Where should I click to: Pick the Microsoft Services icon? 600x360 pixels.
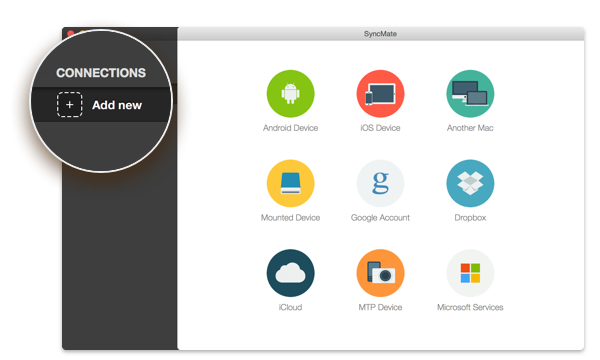coord(470,273)
